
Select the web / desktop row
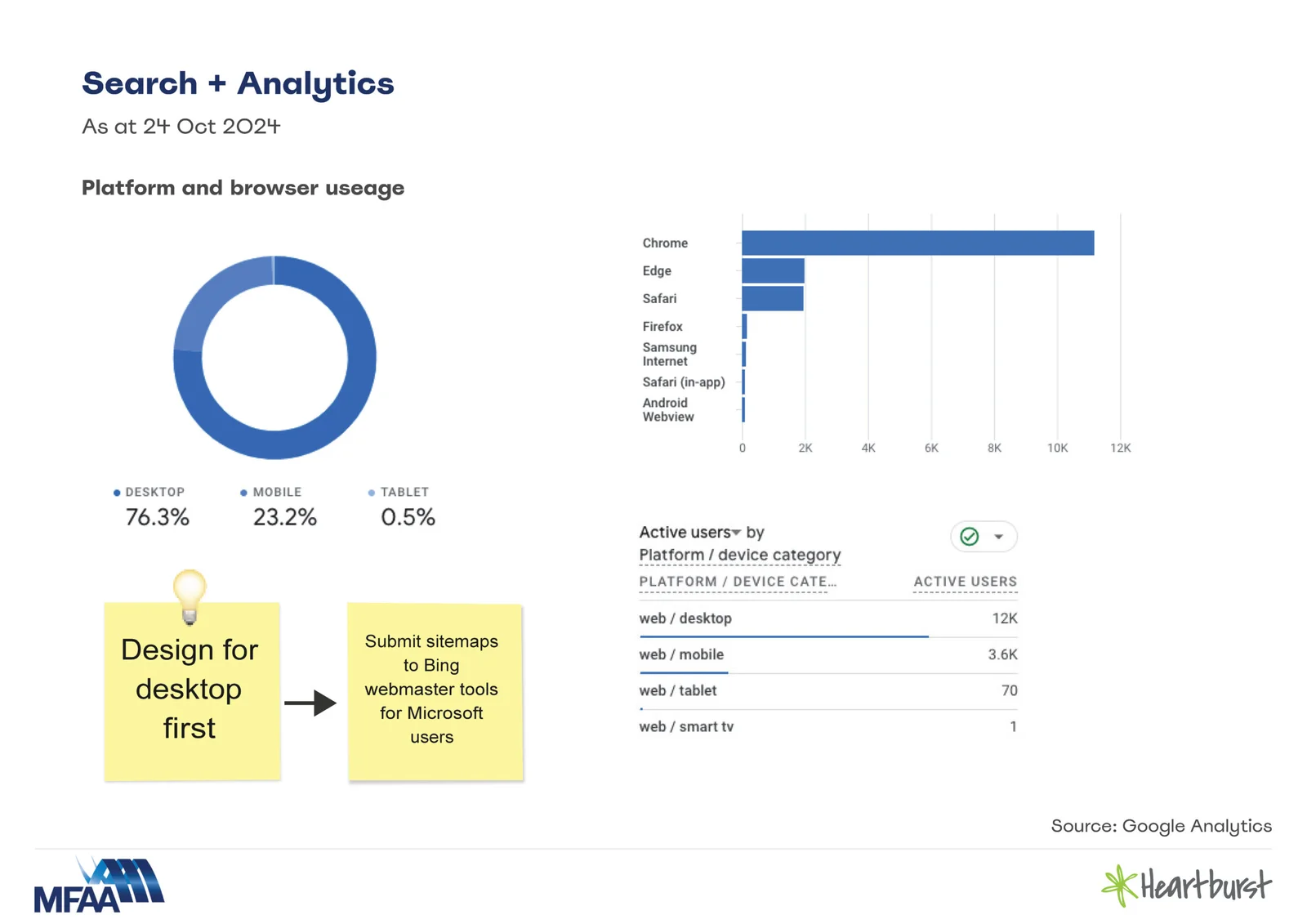click(x=827, y=618)
